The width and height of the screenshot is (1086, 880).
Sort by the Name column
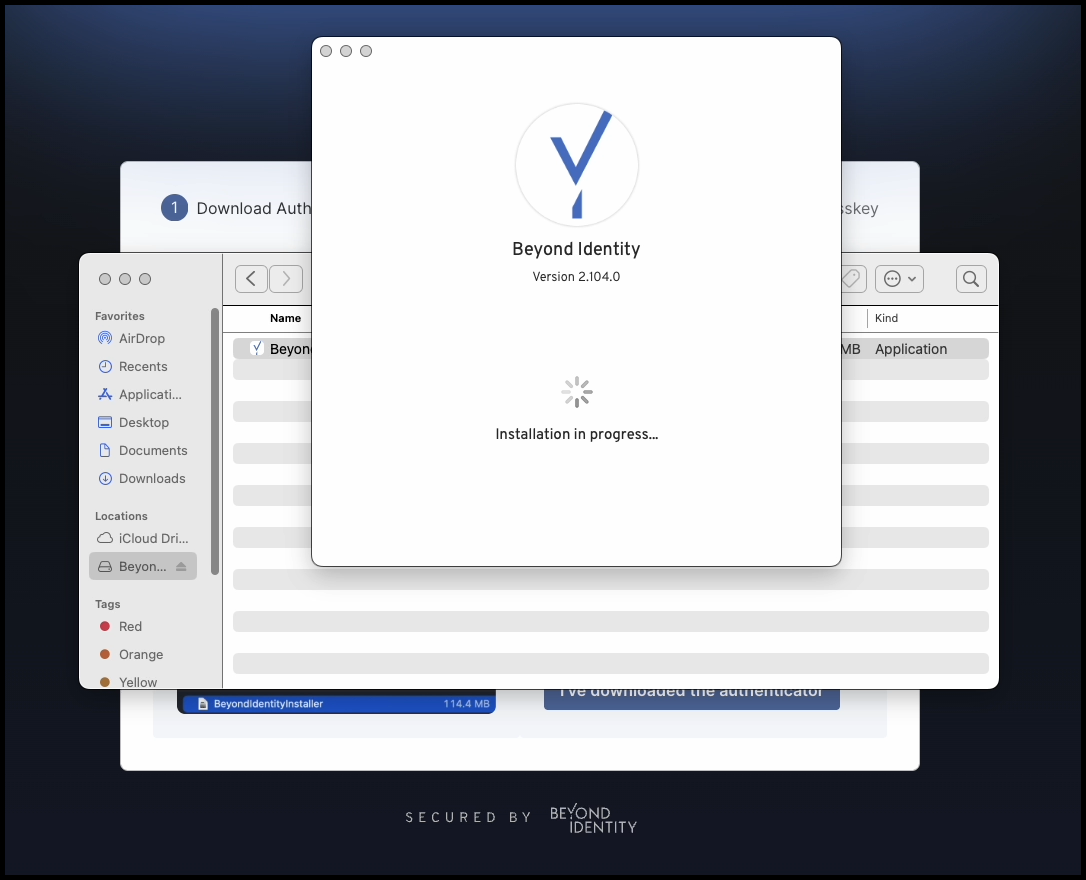(285, 318)
